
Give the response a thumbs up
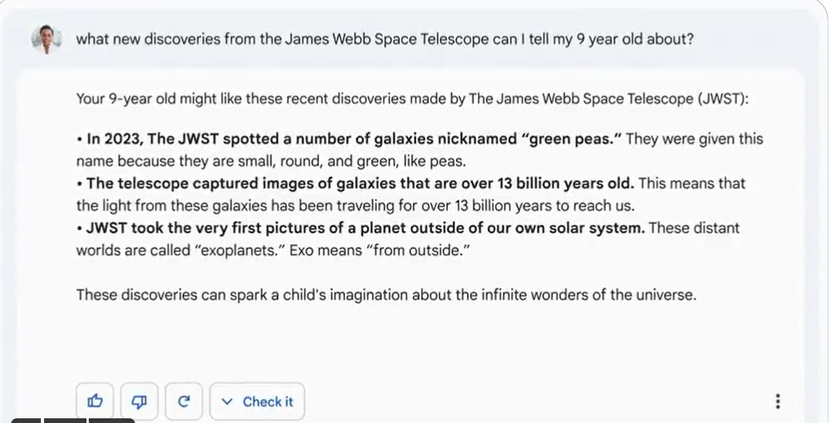[x=95, y=401]
